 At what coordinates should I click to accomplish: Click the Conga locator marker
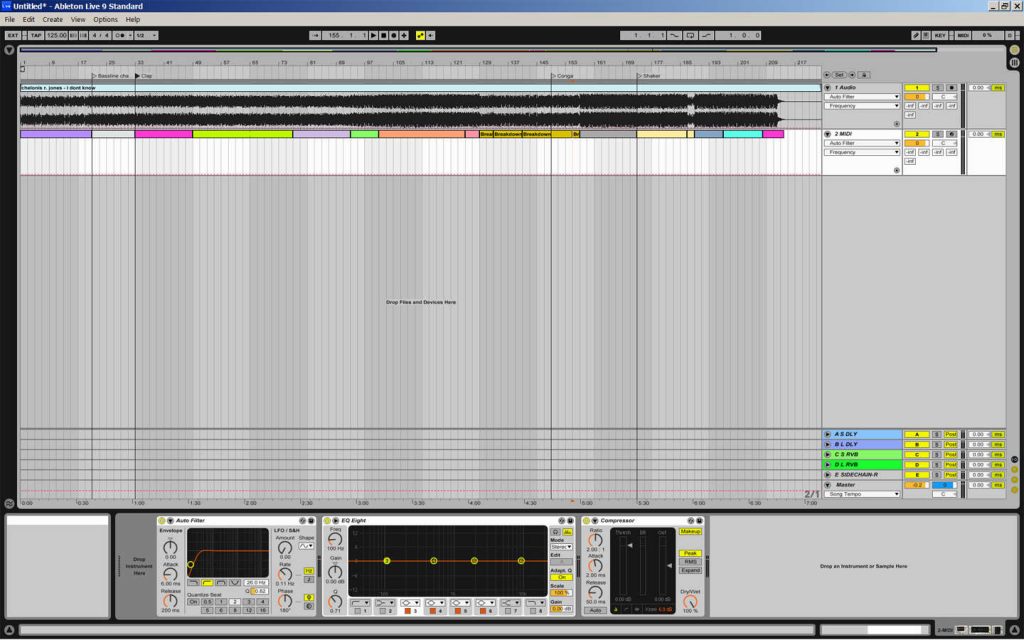tap(553, 75)
